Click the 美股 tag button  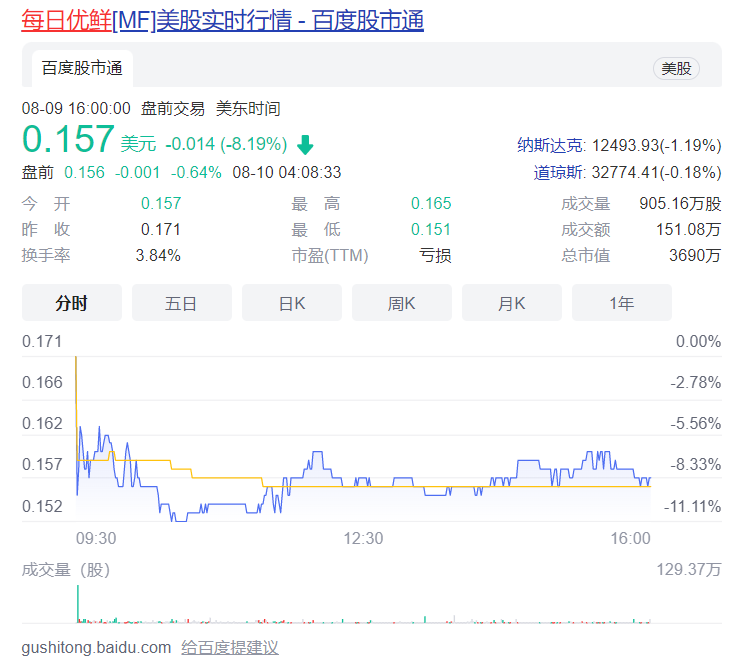coord(676,69)
